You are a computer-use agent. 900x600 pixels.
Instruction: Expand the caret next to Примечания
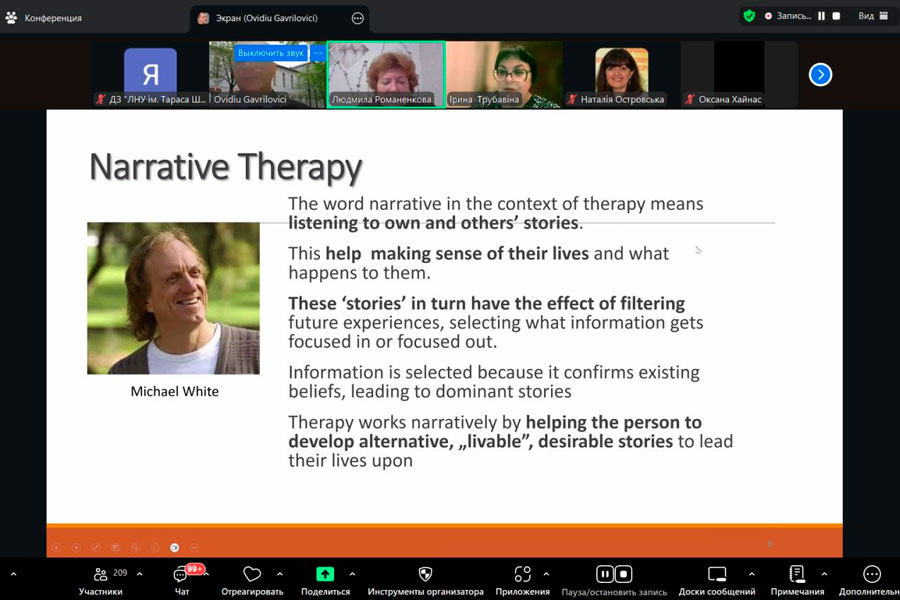[x=824, y=574]
